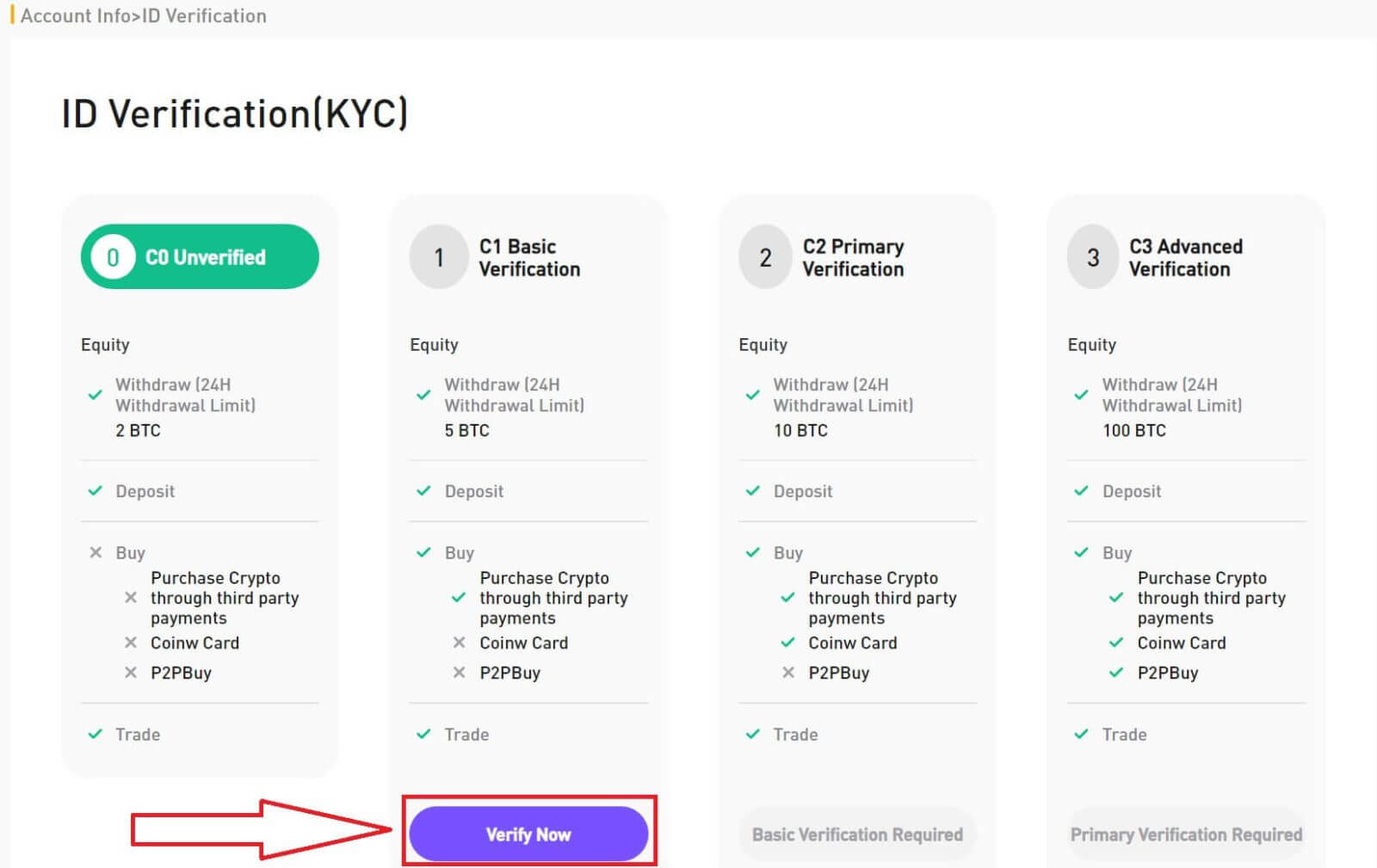
Task: Open the Account Info breadcrumb link
Action: click(76, 15)
